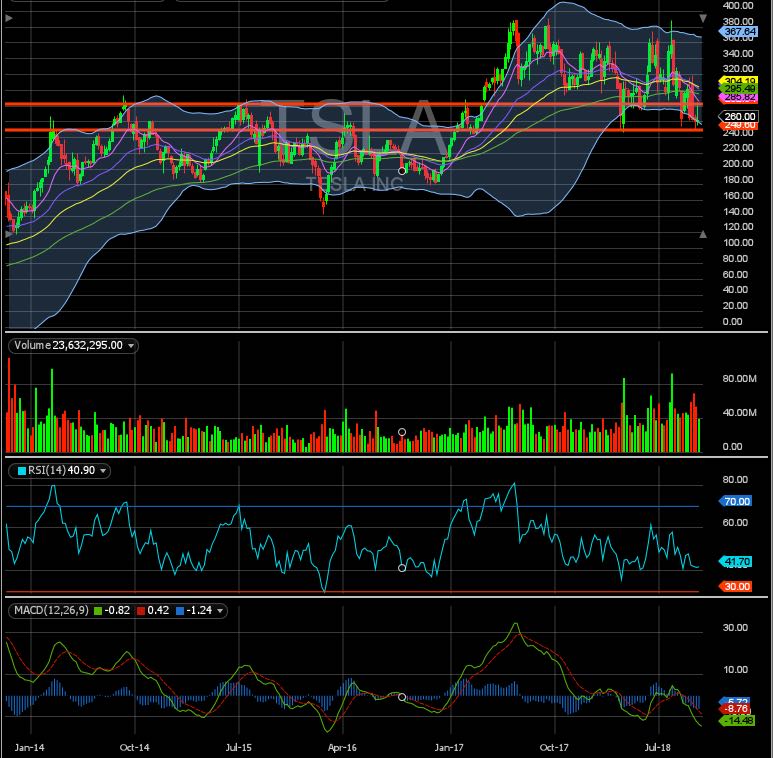Screen dimensions: 773x758
Task: Click the green MACD line color square
Action: [98, 611]
